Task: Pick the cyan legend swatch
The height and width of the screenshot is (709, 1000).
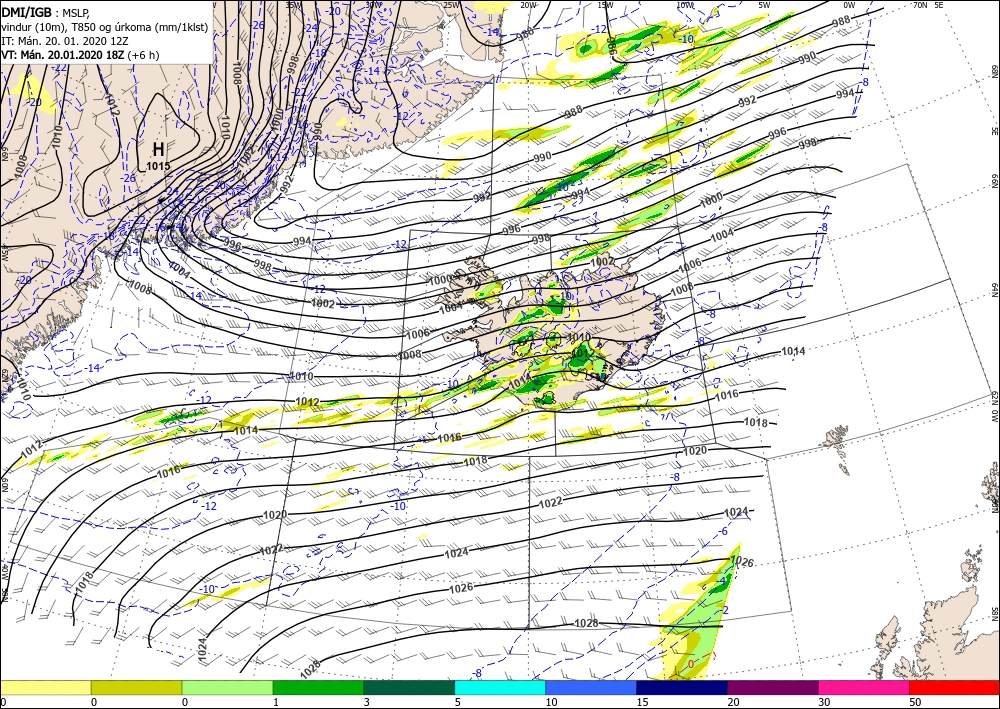Action: coord(500,687)
